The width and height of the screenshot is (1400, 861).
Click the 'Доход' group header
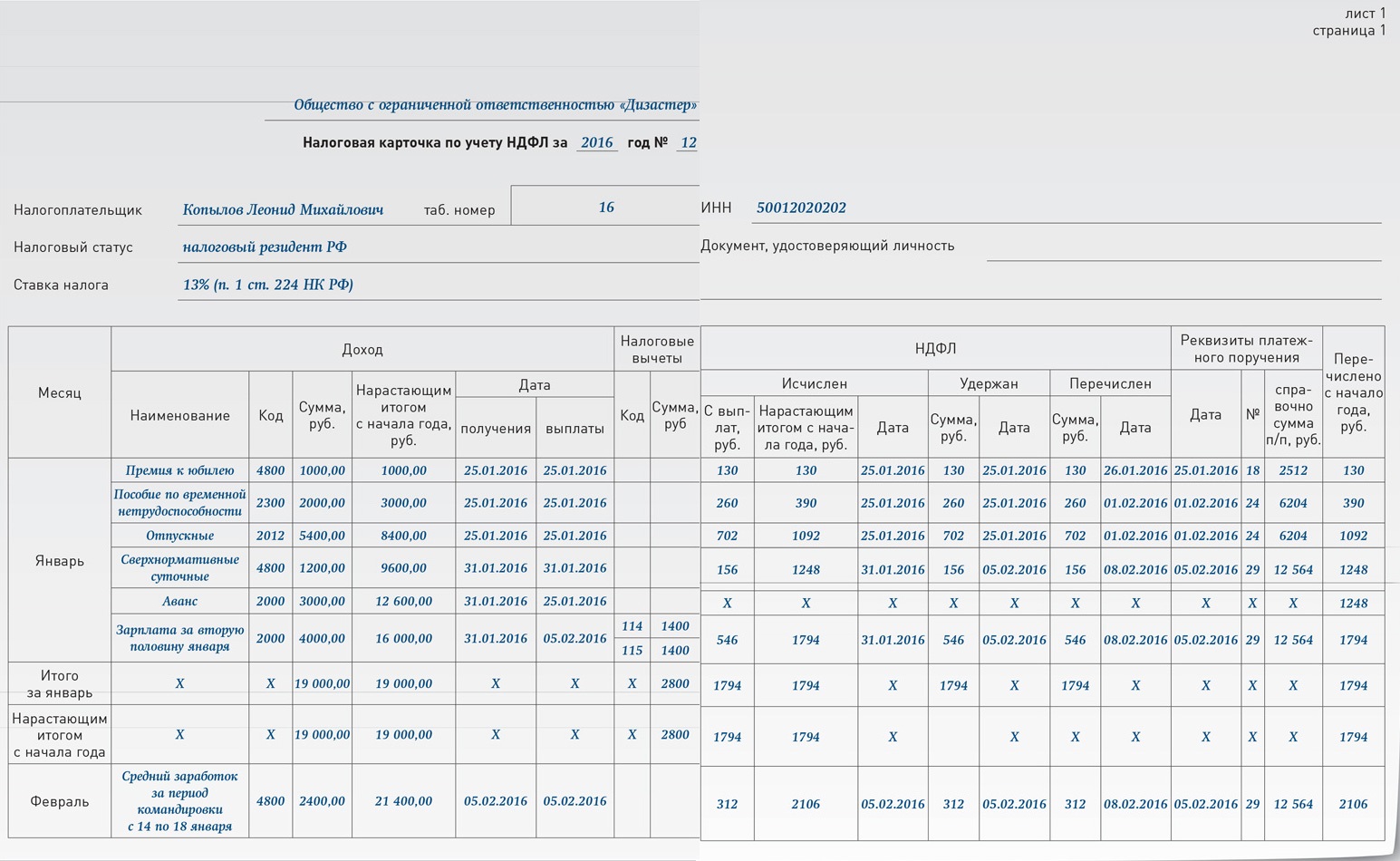[x=362, y=349]
